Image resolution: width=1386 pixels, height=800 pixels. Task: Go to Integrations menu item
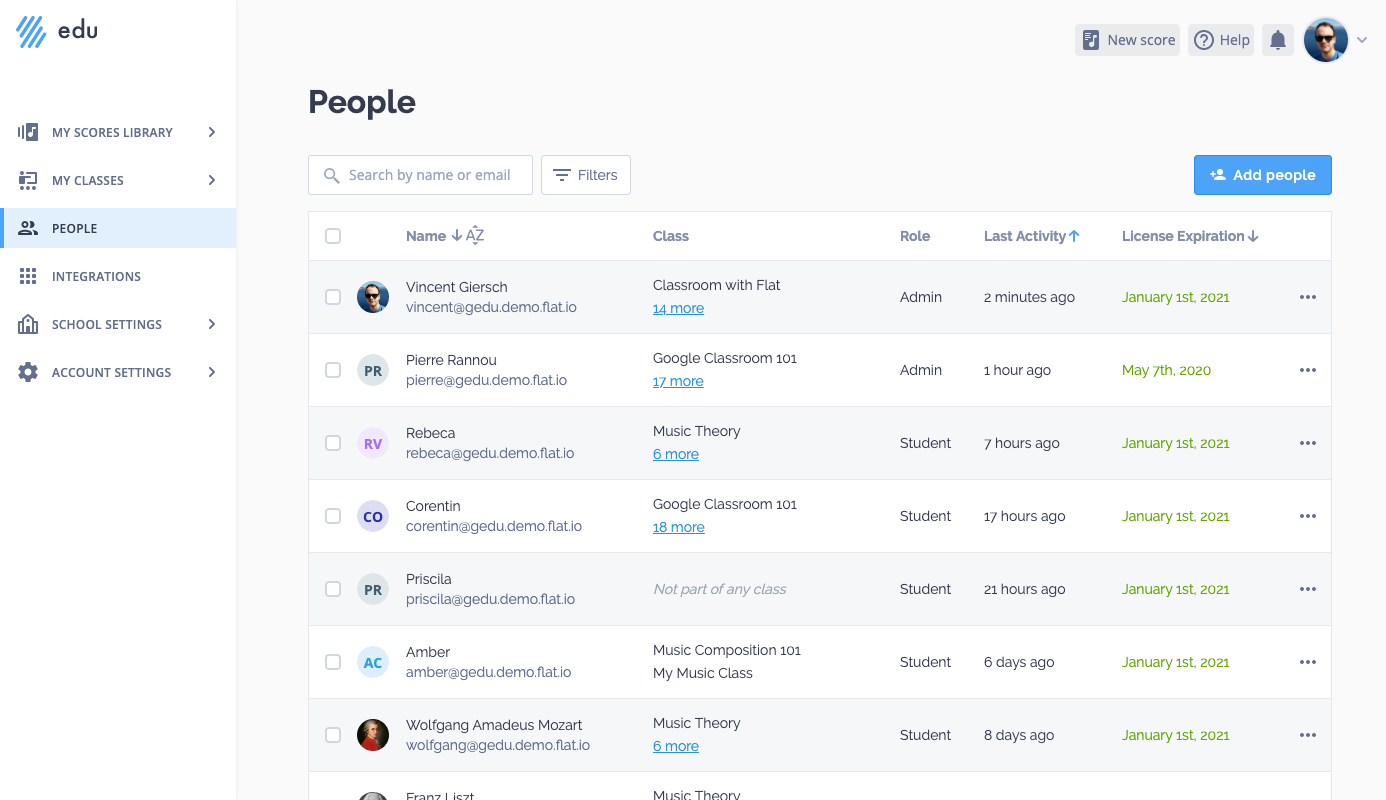coord(118,276)
